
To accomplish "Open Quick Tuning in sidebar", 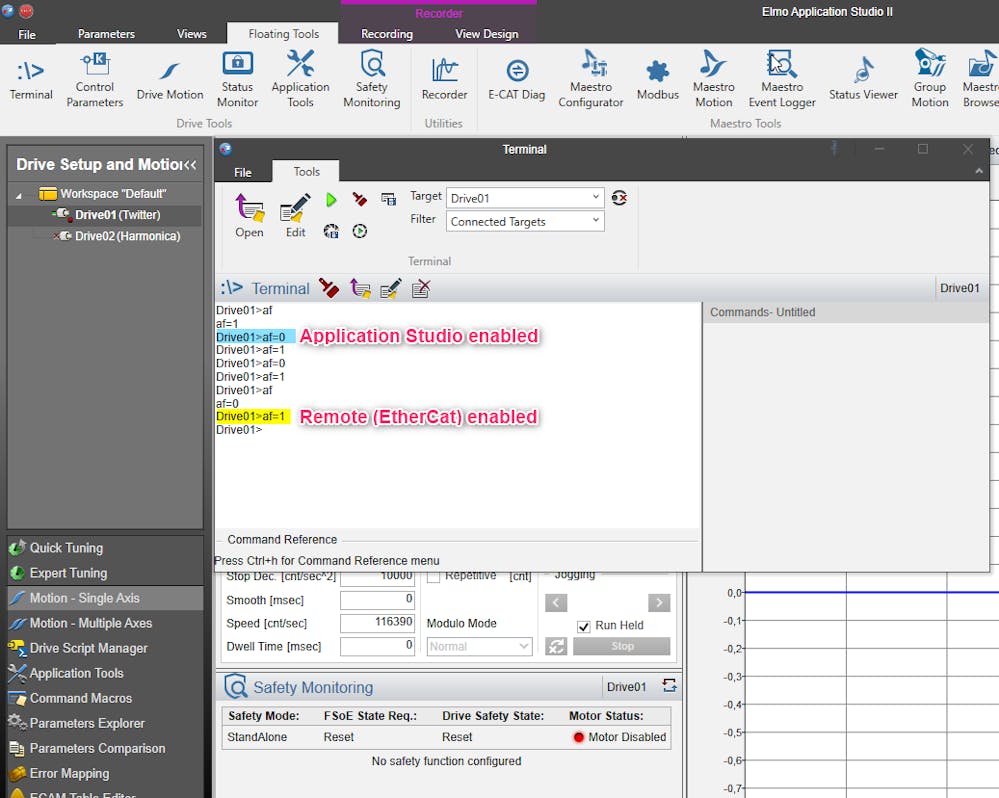I will point(105,548).
